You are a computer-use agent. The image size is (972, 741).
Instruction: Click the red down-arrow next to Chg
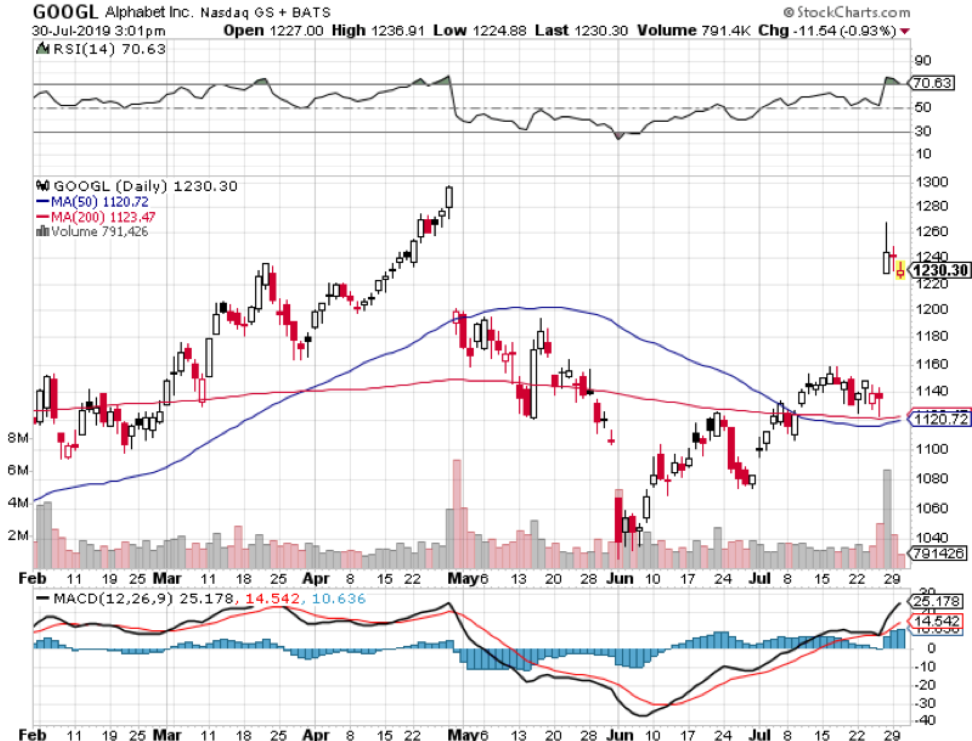pos(905,31)
